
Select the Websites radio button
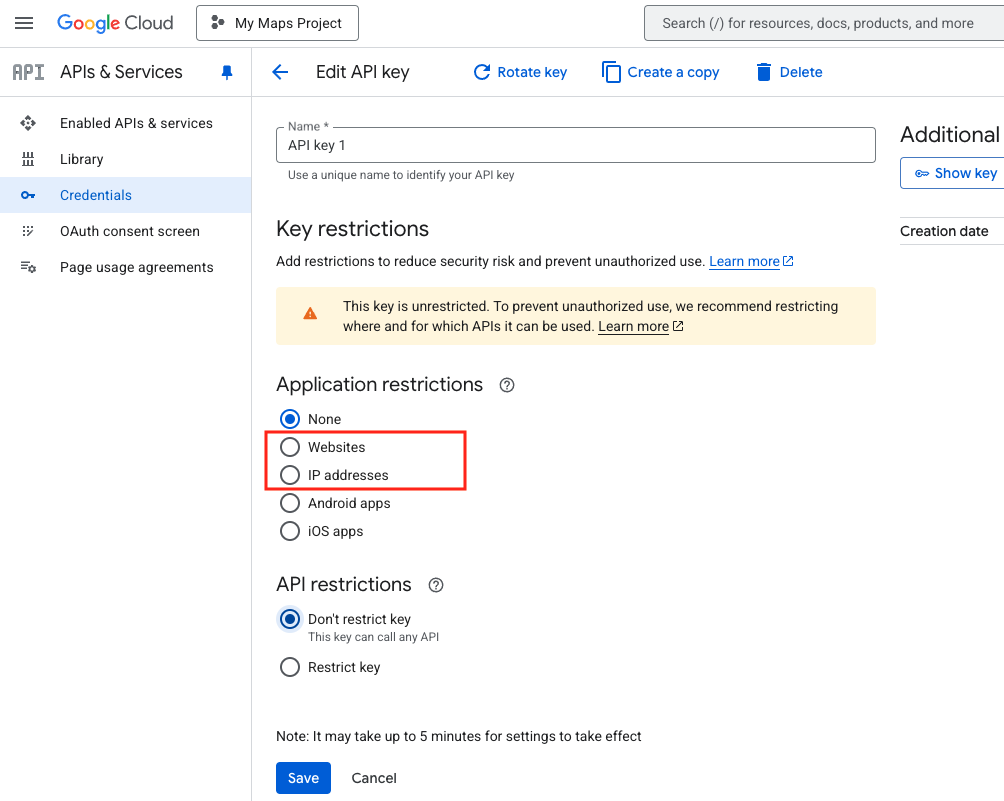[x=290, y=447]
